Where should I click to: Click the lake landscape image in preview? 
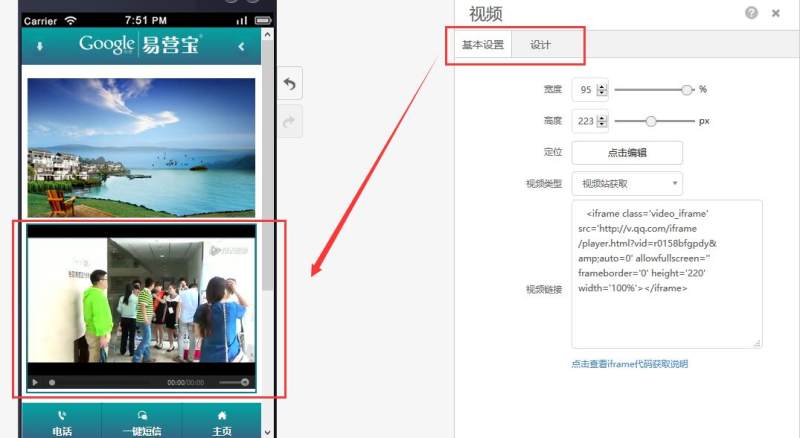[x=141, y=148]
